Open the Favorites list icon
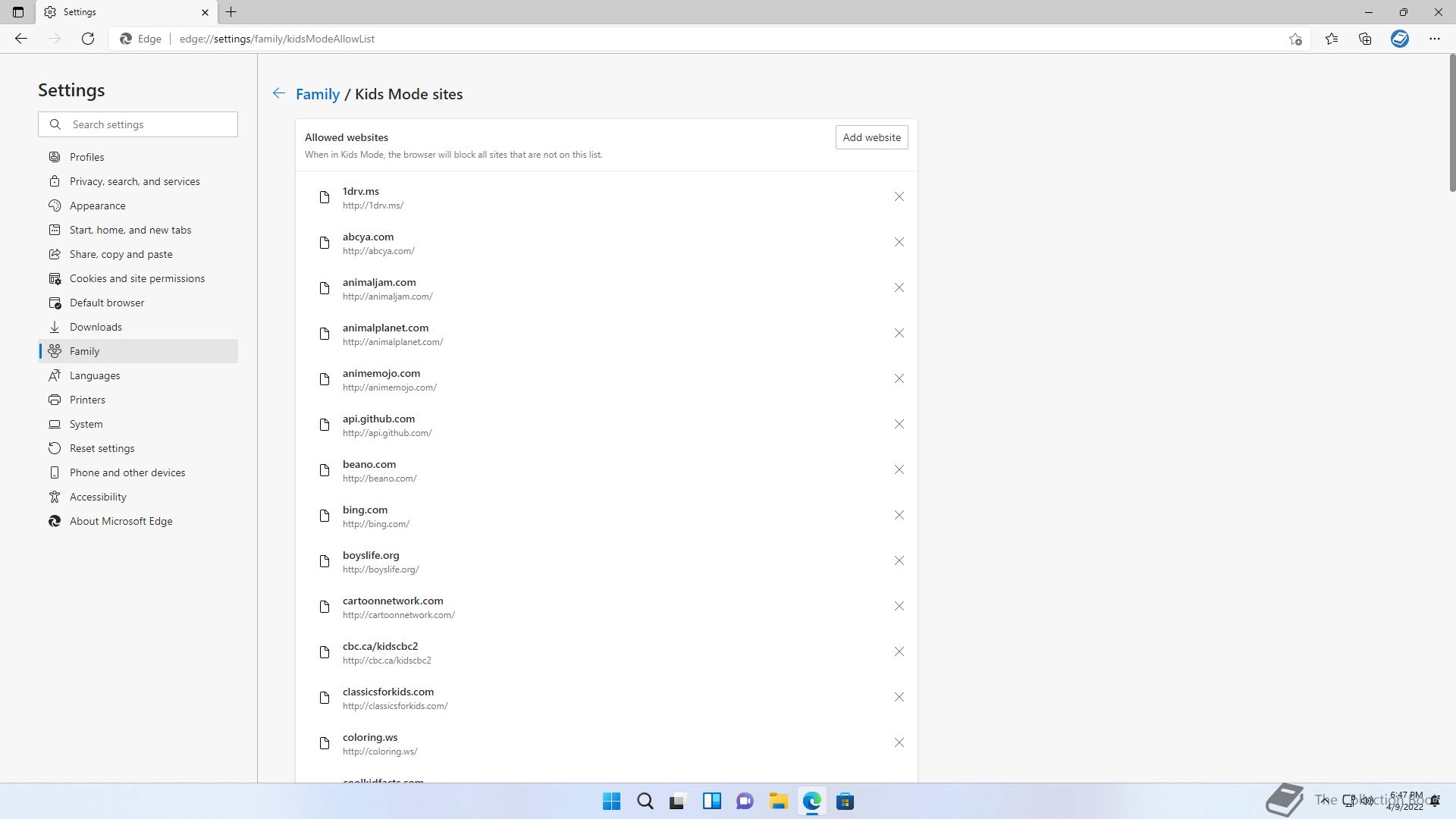Image resolution: width=1456 pixels, height=819 pixels. 1332,39
